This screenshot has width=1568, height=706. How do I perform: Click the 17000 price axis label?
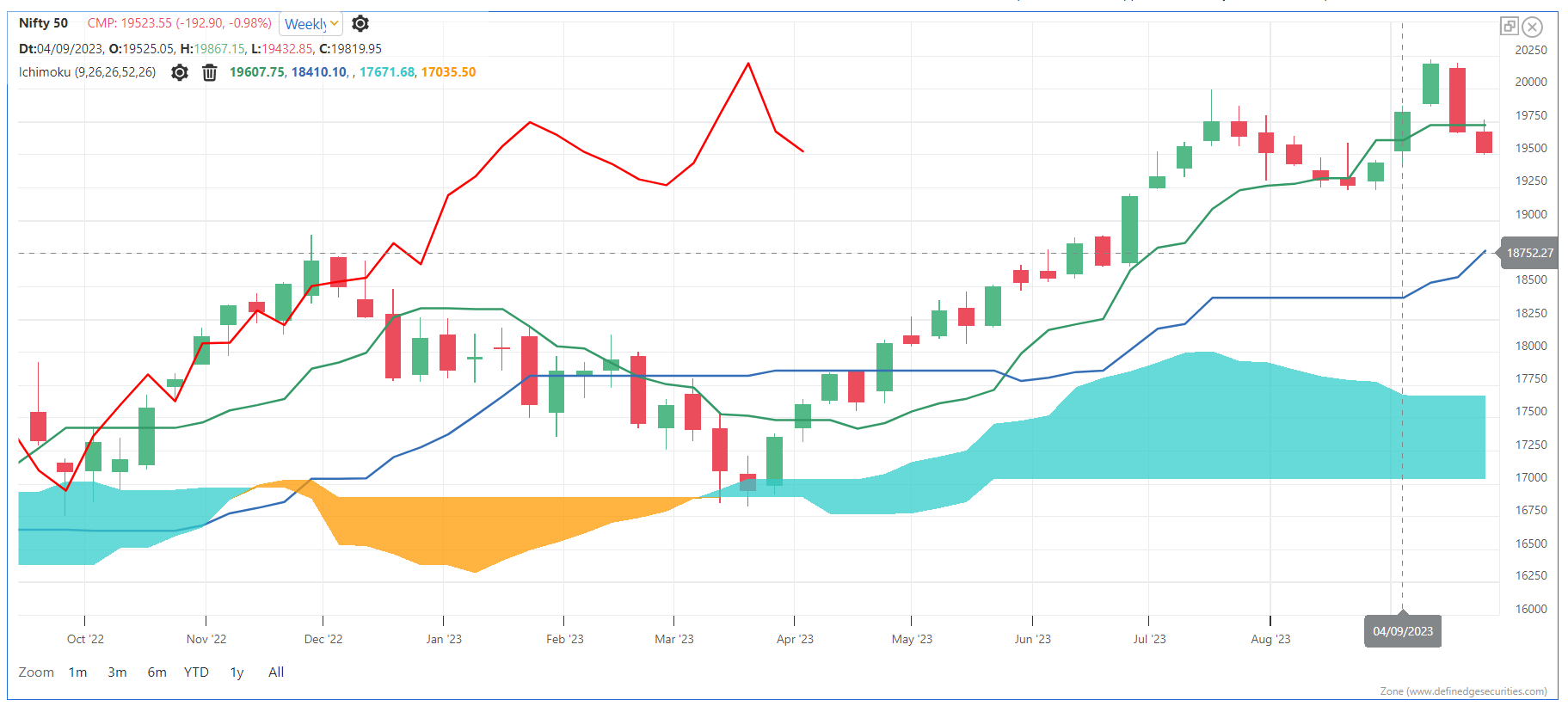point(1531,477)
